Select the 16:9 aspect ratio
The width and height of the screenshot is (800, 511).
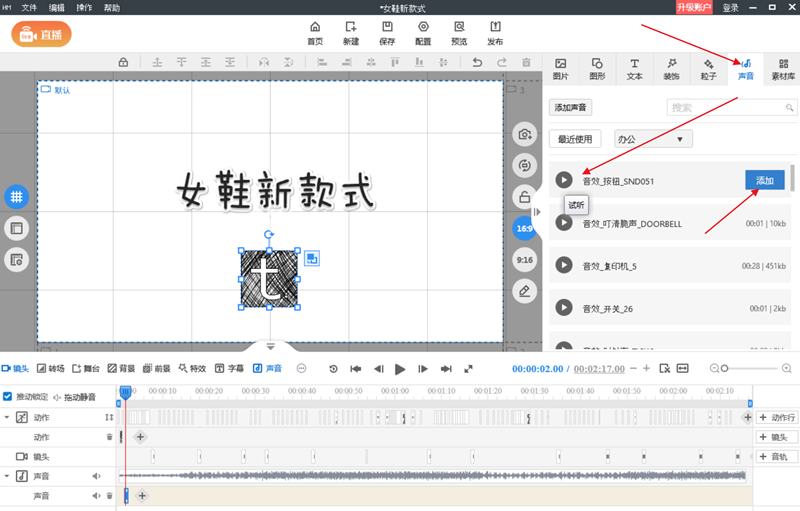coord(523,228)
